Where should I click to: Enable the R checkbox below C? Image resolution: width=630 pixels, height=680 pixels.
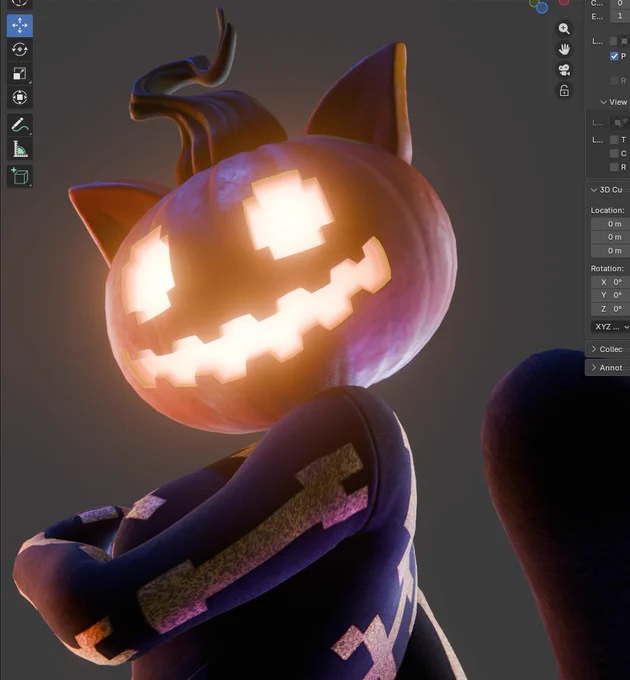614,167
